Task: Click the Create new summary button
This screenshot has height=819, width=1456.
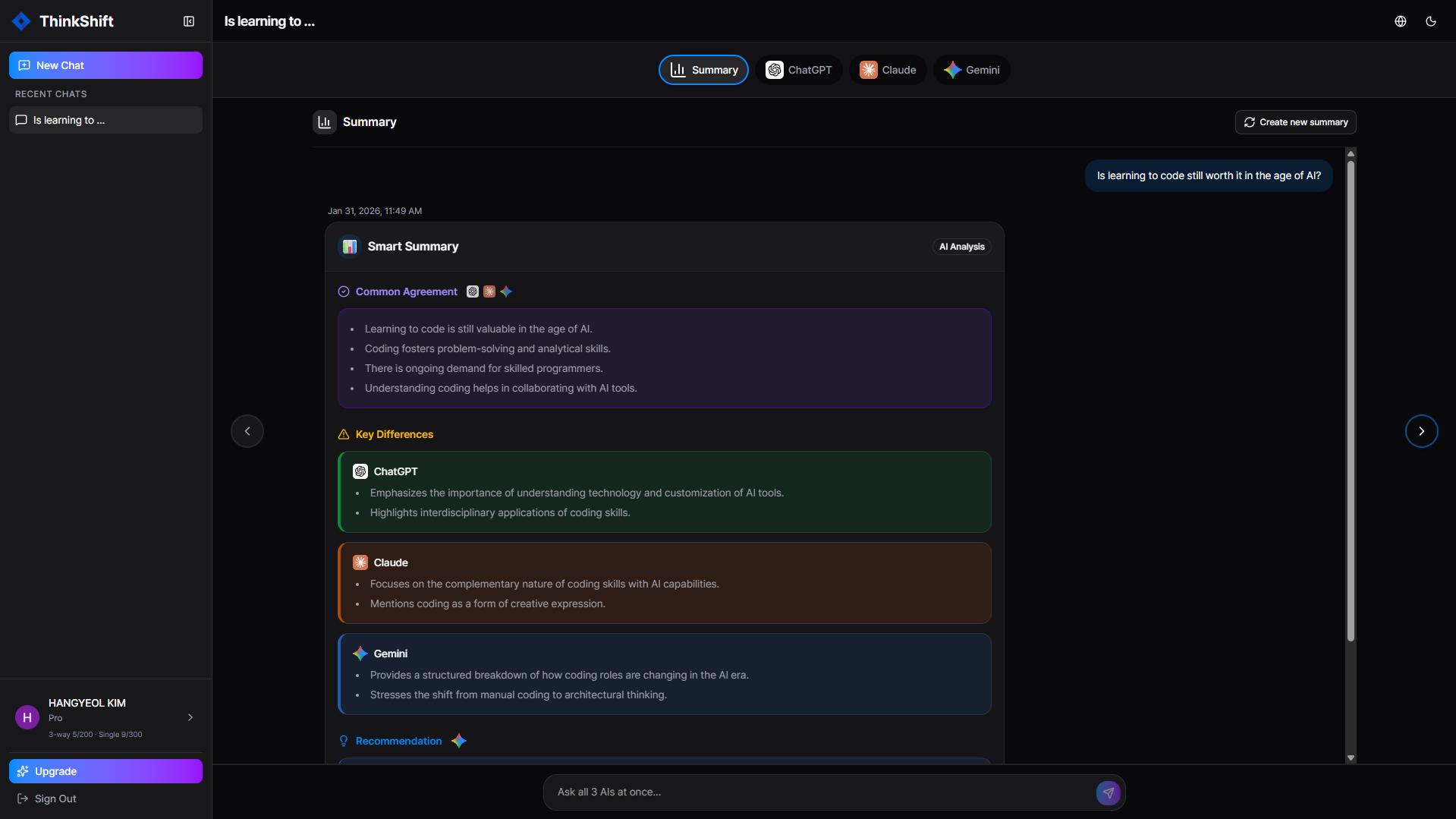Action: (1294, 121)
